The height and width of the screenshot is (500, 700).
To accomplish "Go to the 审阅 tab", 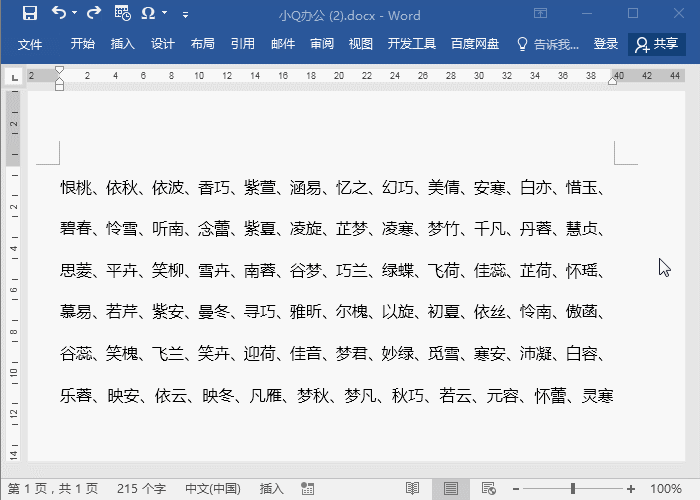I will click(322, 43).
